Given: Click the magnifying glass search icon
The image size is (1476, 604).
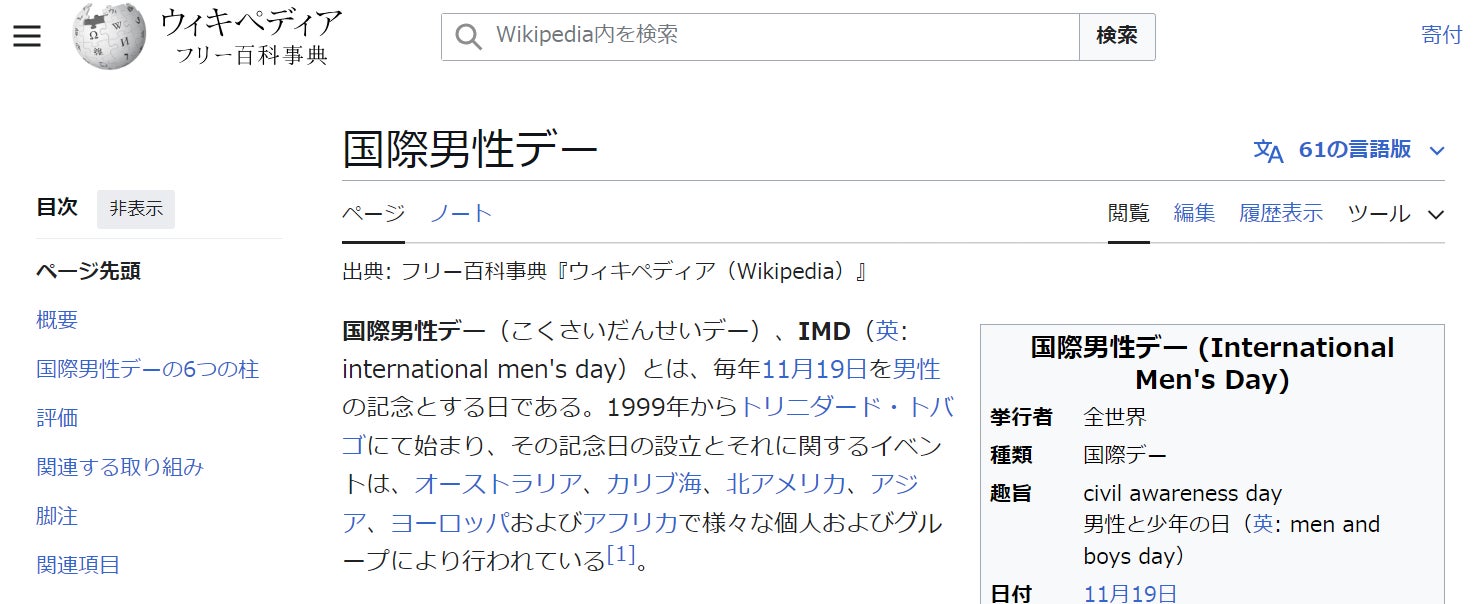Looking at the screenshot, I should tap(468, 36).
